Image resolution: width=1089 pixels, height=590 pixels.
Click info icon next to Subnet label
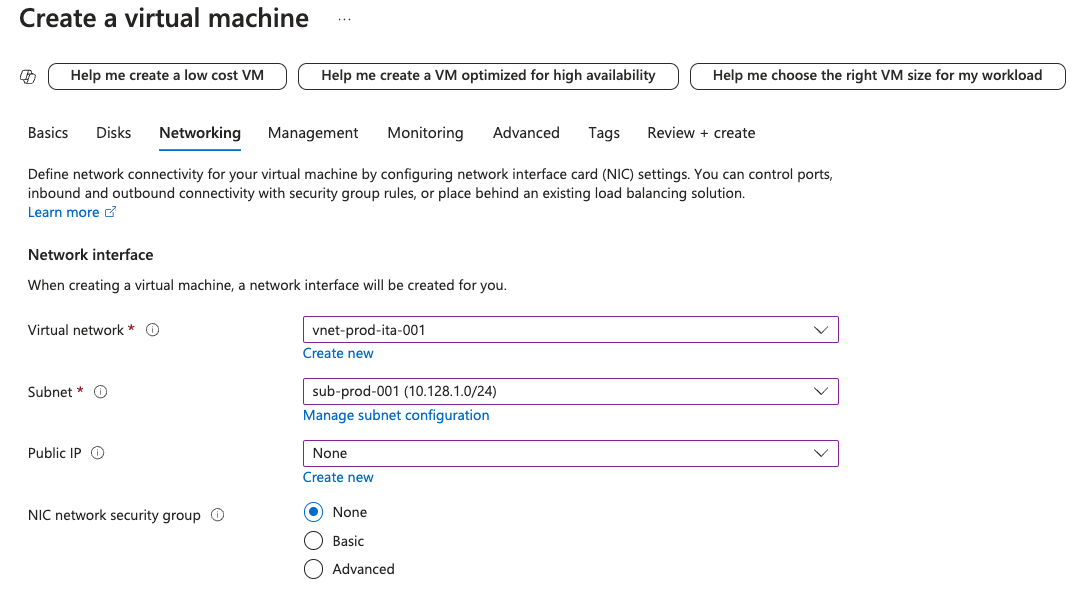100,392
